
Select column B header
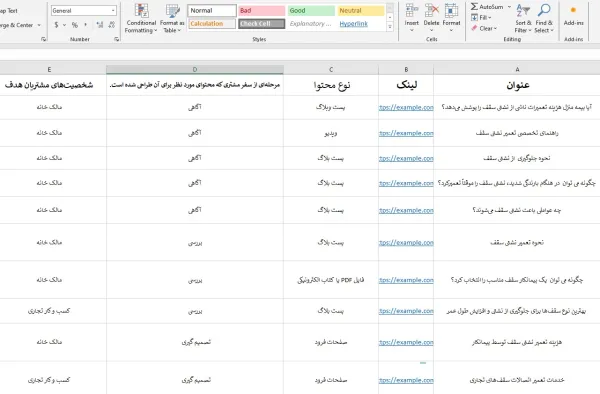pyautogui.click(x=406, y=70)
